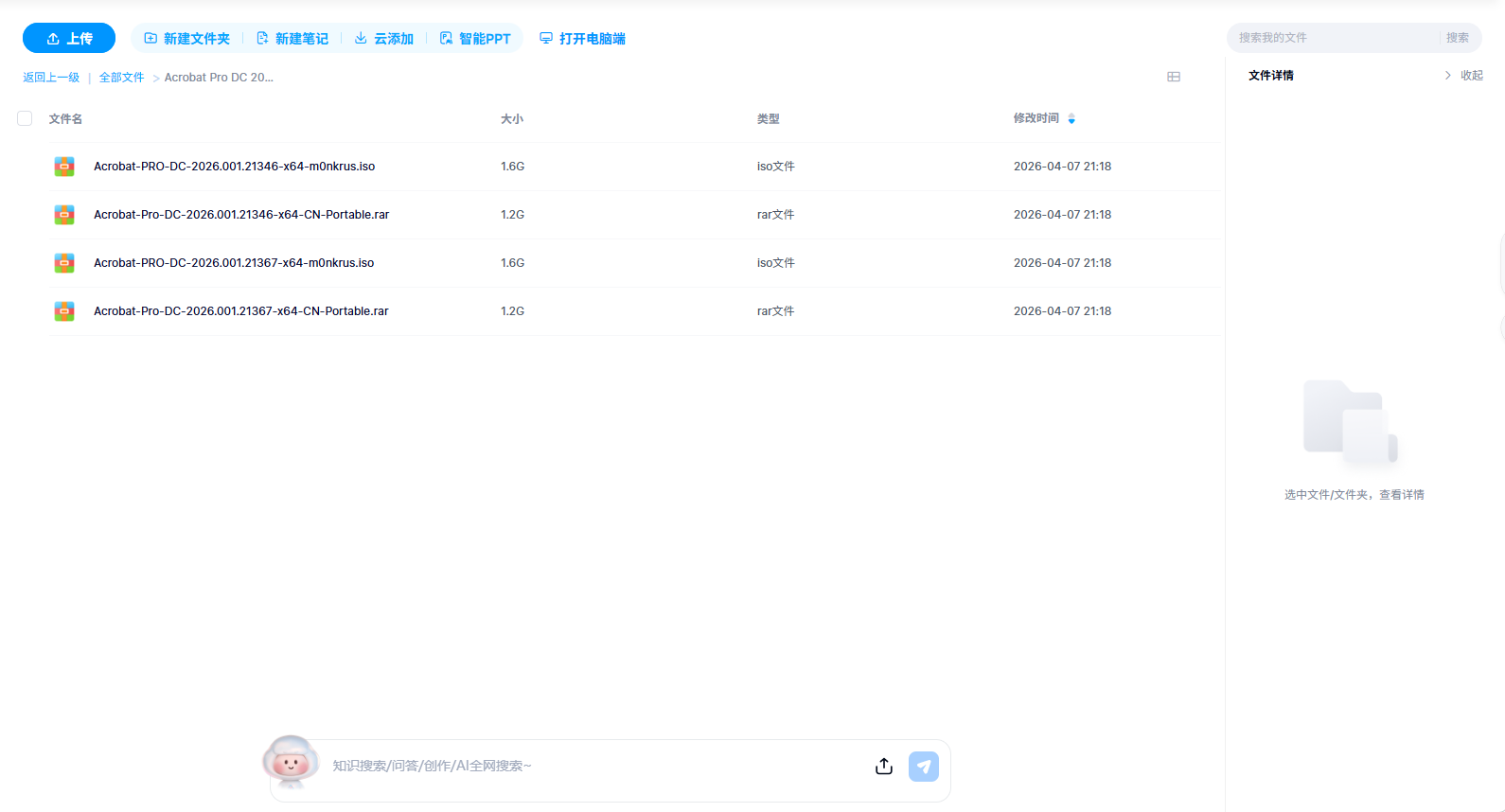Click the current folder breadcrumb Acrobat Pro DC 20...
This screenshot has width=1505, height=812.
[219, 78]
